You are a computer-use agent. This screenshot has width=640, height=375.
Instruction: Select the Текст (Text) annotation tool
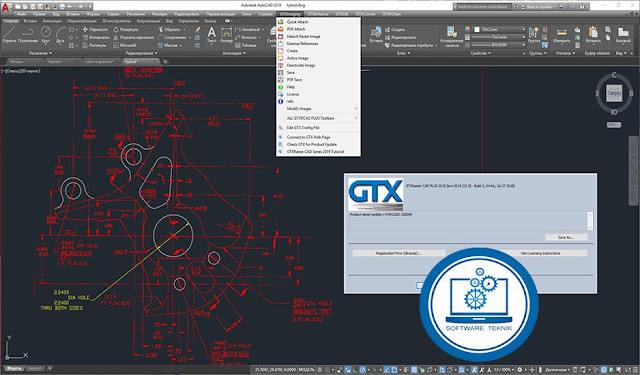tap(211, 34)
